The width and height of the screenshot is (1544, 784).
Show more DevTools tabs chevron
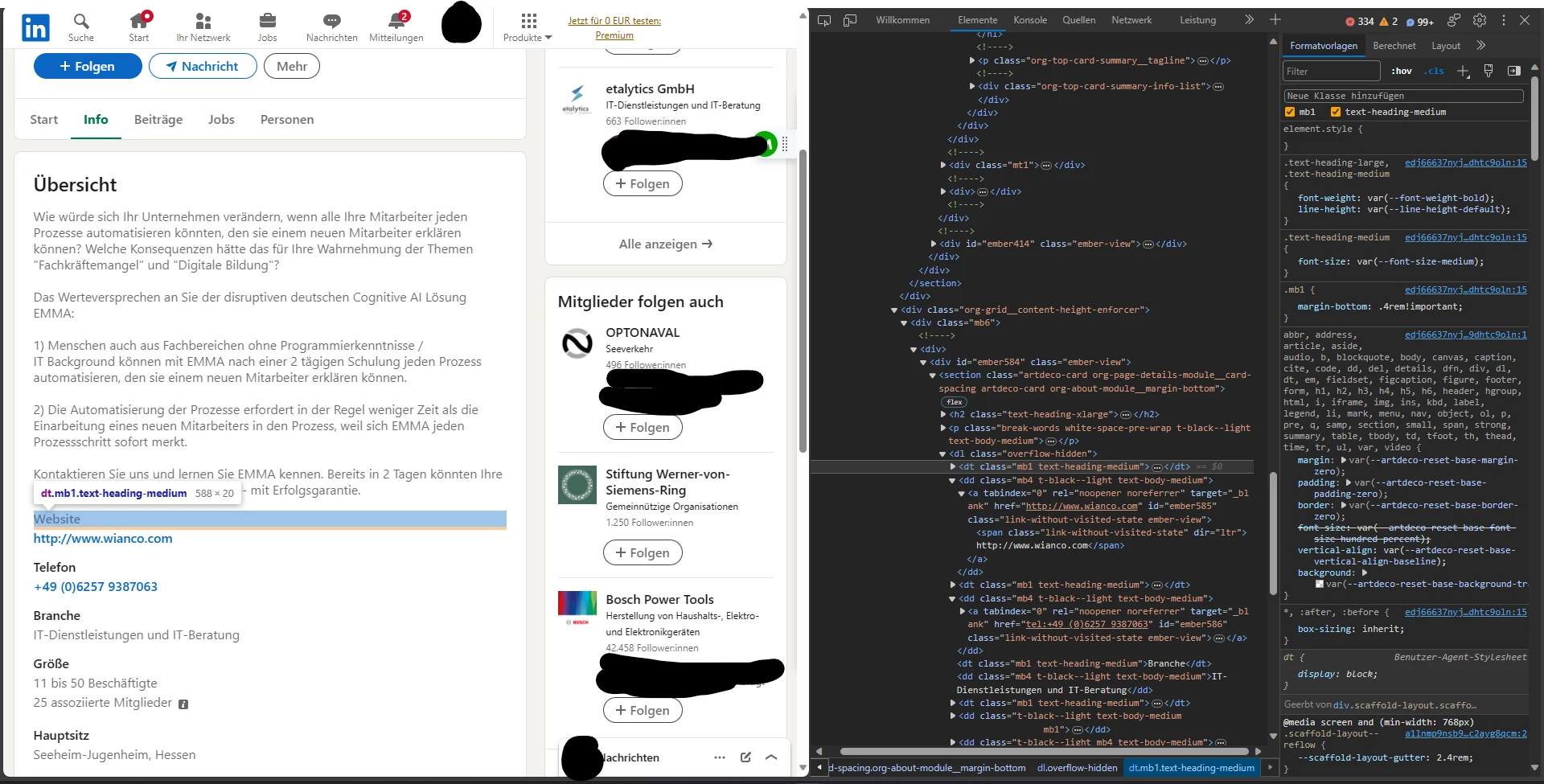point(1249,20)
